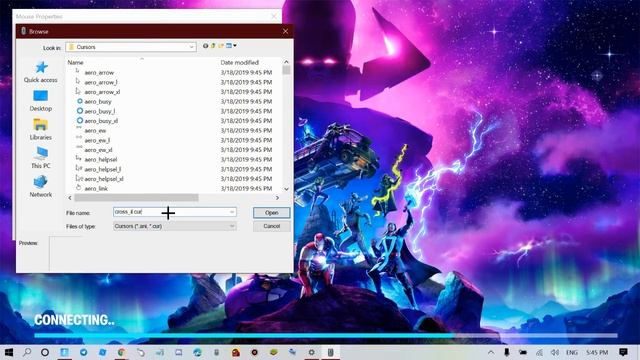Click the Mouse Properties taskbar icon
This screenshot has width=640, height=360.
click(x=331, y=352)
